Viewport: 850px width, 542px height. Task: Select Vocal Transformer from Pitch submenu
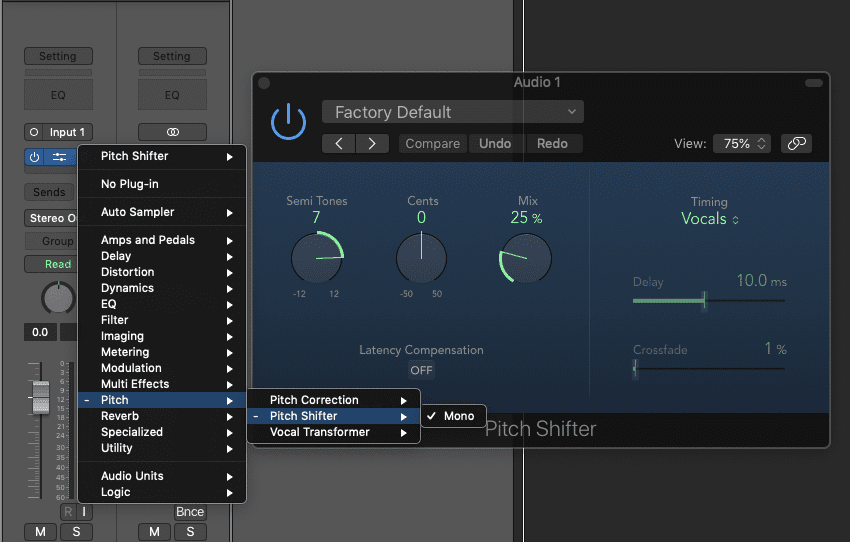point(319,432)
